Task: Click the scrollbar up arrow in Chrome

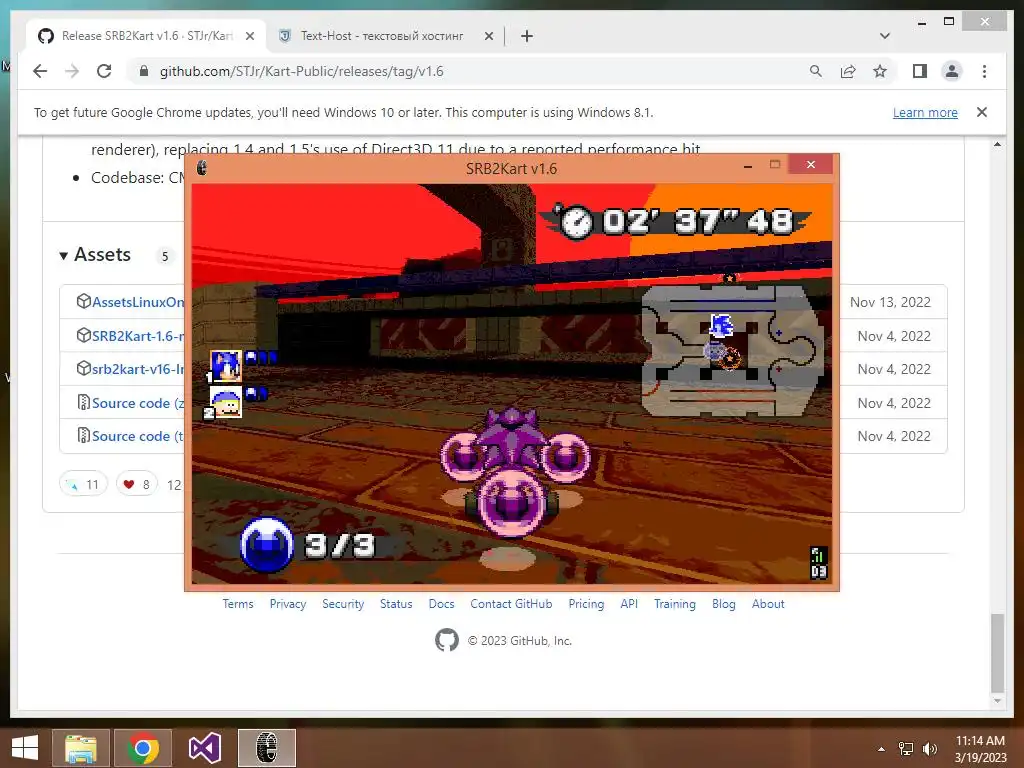Action: point(997,144)
